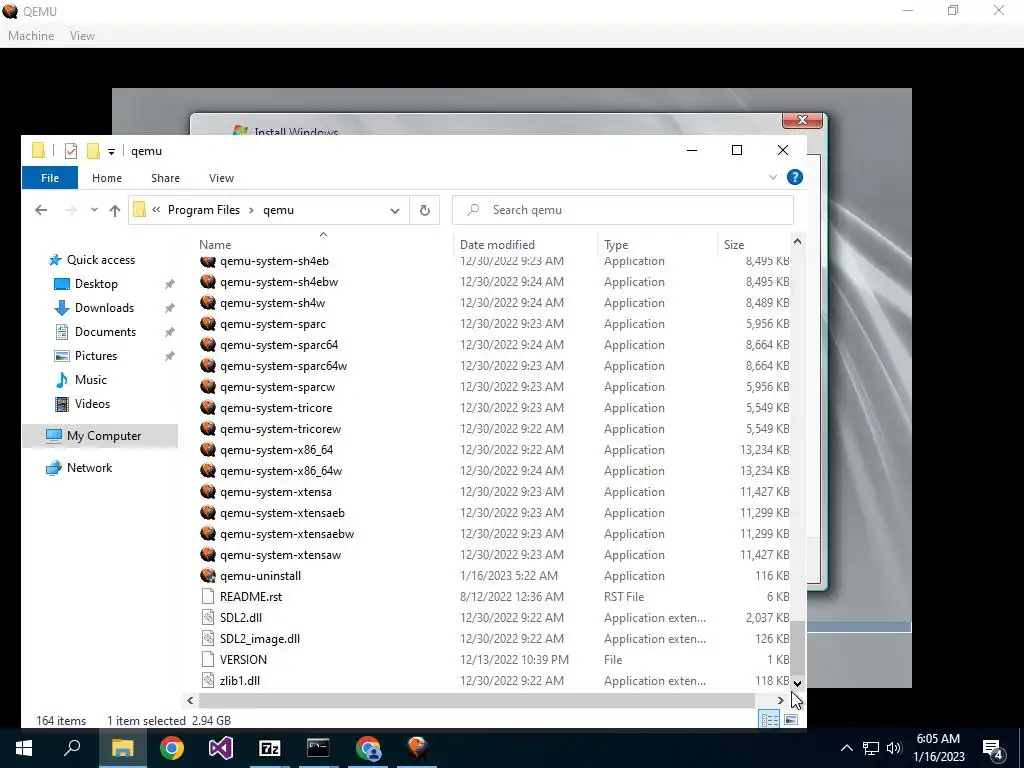Select the qemu-system-xtensaeb application icon

(x=208, y=512)
